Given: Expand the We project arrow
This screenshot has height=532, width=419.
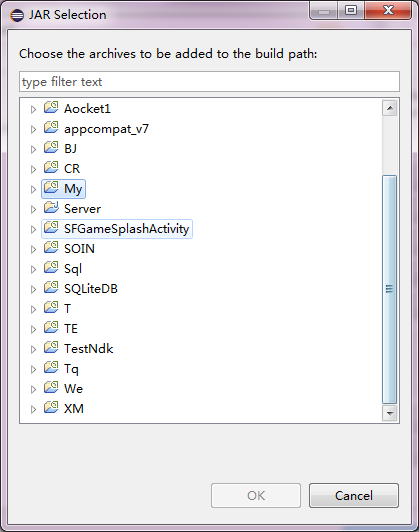Looking at the screenshot, I should [33, 390].
